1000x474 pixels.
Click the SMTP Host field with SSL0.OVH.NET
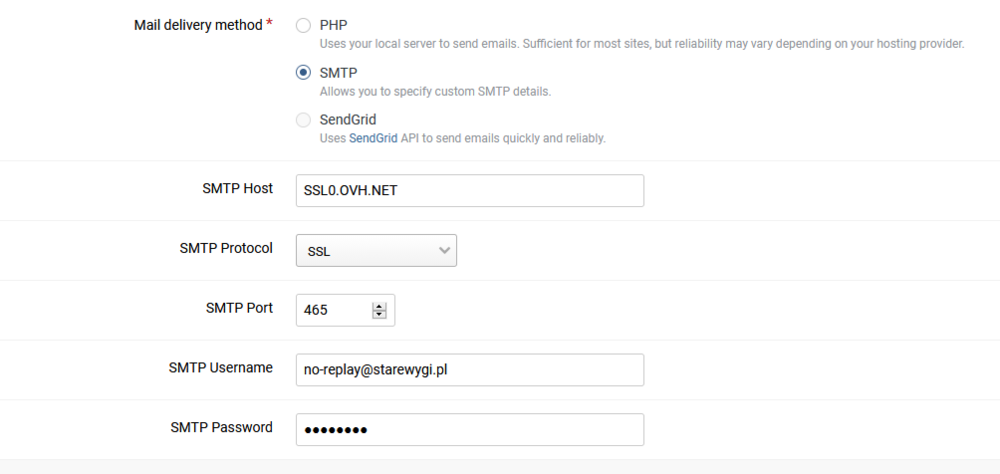coord(469,191)
